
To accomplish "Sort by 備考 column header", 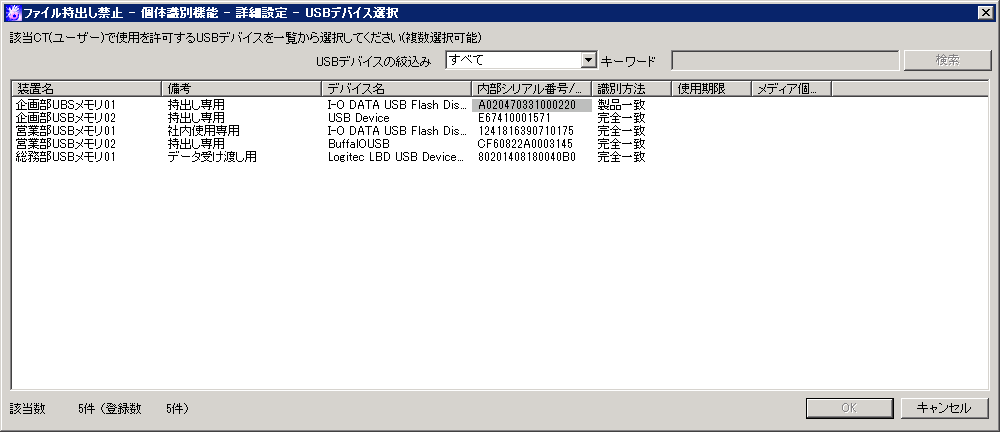I will tap(240, 88).
